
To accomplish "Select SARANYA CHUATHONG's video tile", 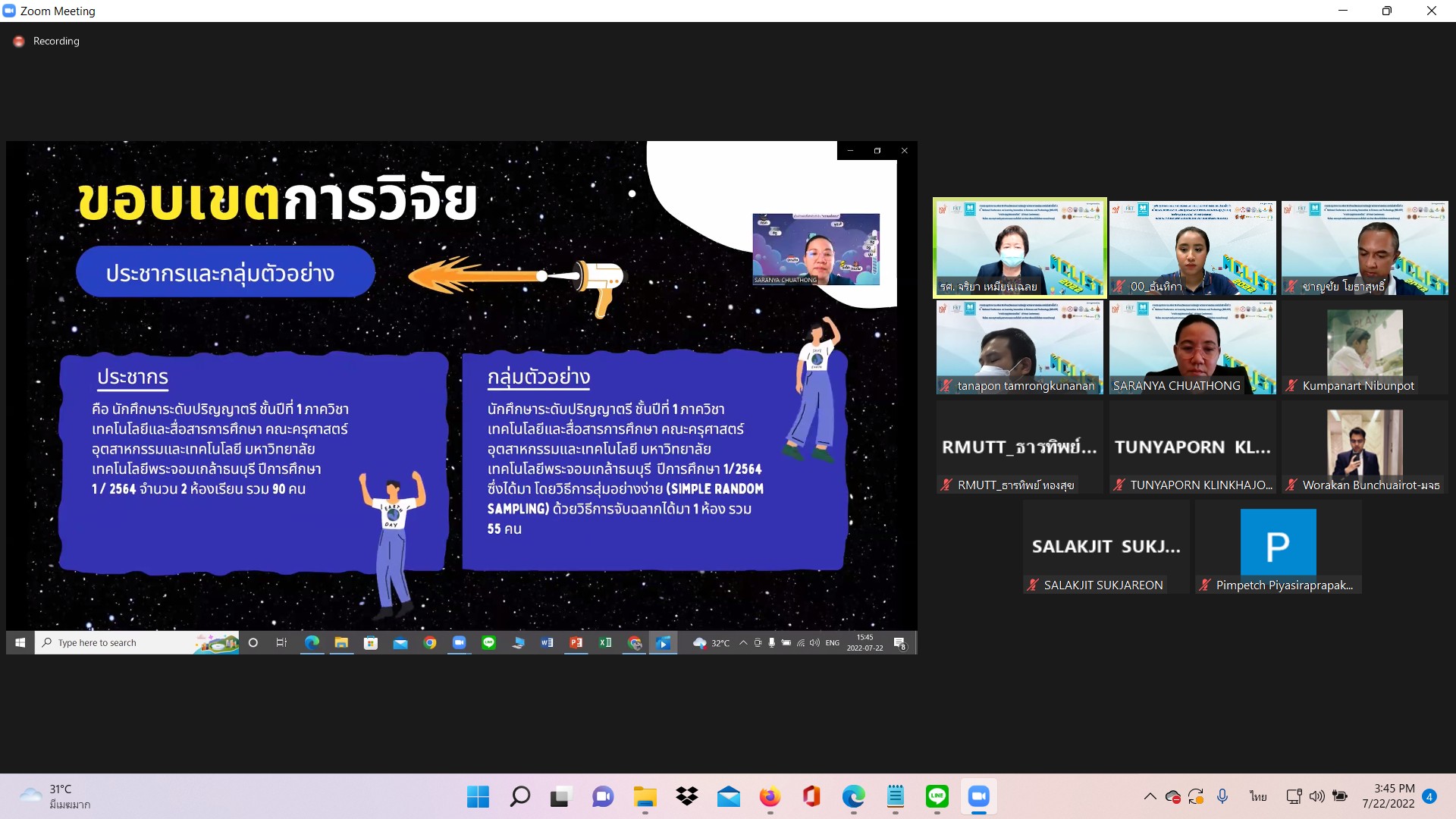I will click(x=1192, y=347).
